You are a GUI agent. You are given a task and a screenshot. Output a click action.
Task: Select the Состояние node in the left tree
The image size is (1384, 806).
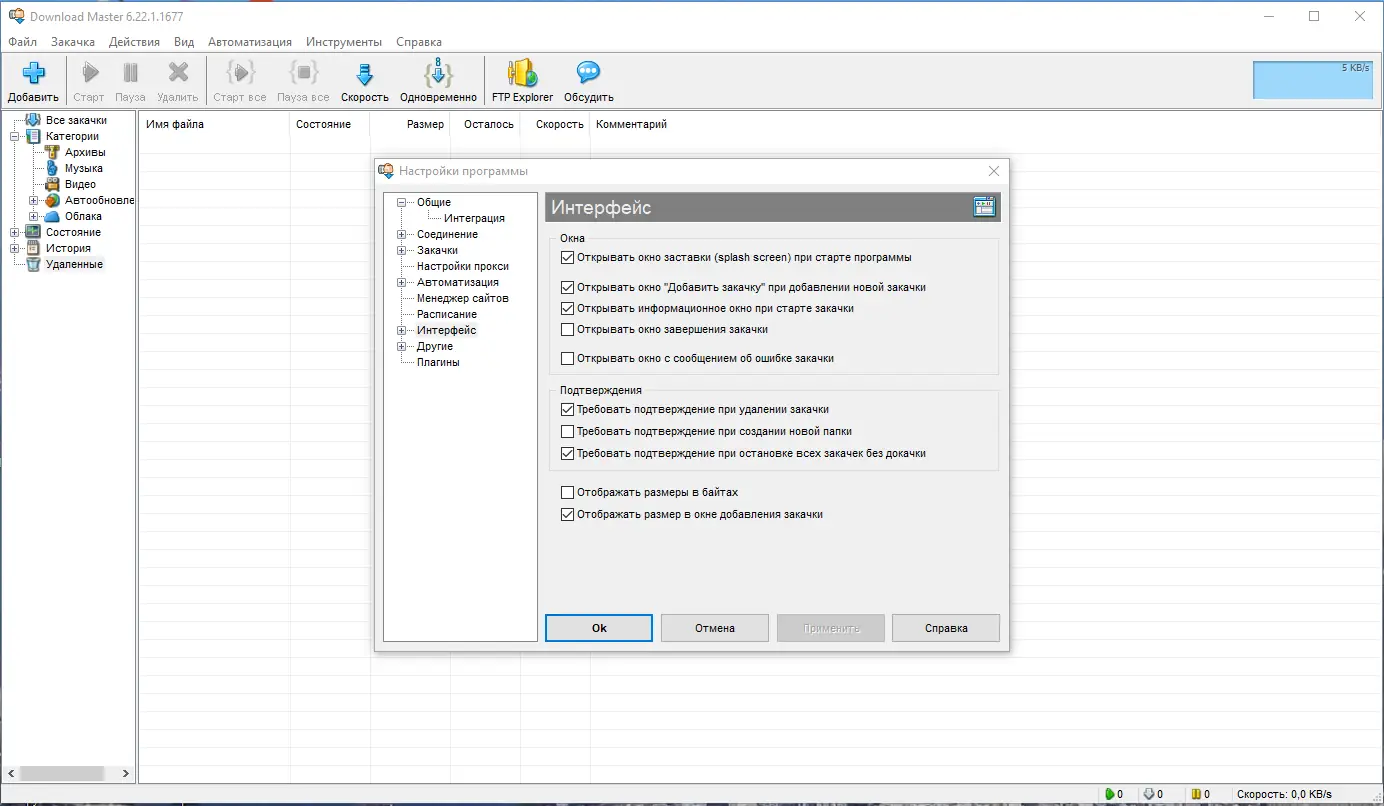click(x=73, y=232)
